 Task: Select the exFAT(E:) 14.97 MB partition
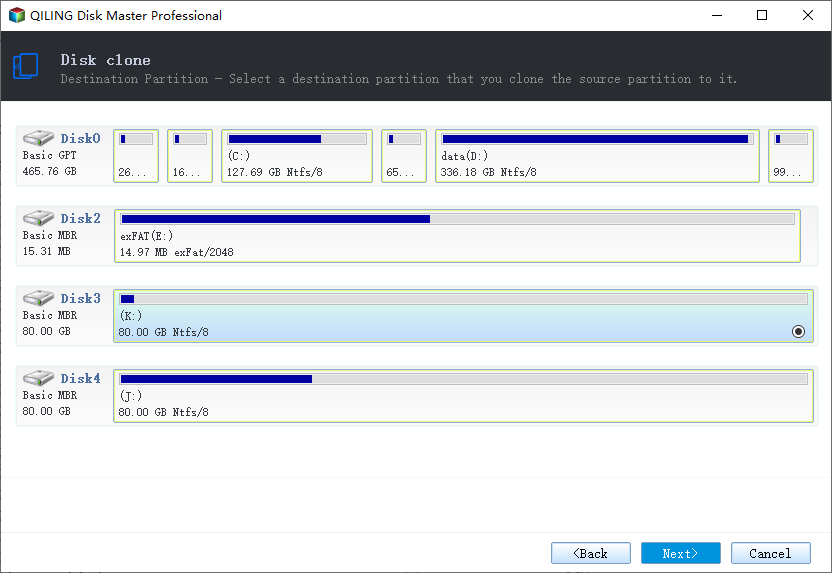click(457, 236)
